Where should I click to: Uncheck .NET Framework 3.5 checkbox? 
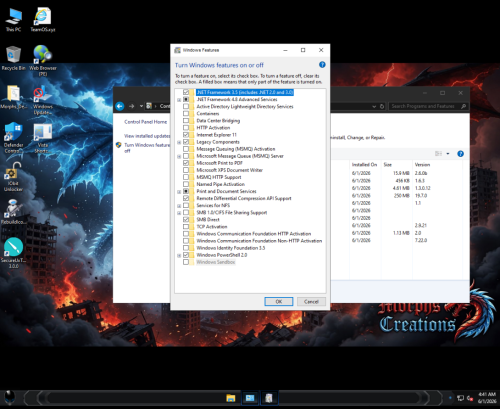pyautogui.click(x=186, y=92)
